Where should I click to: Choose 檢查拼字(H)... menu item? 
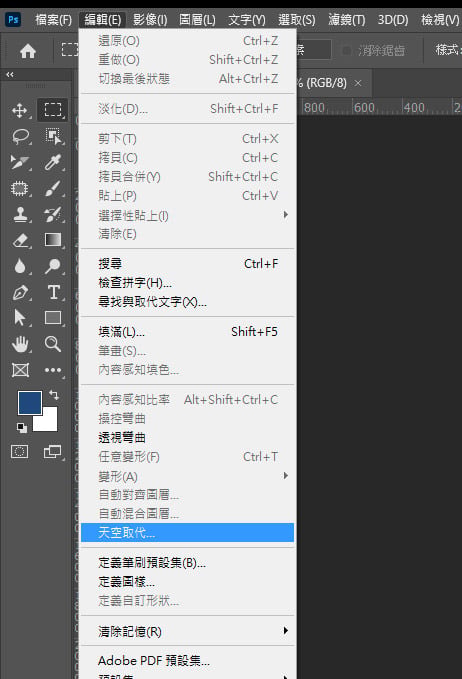point(187,283)
